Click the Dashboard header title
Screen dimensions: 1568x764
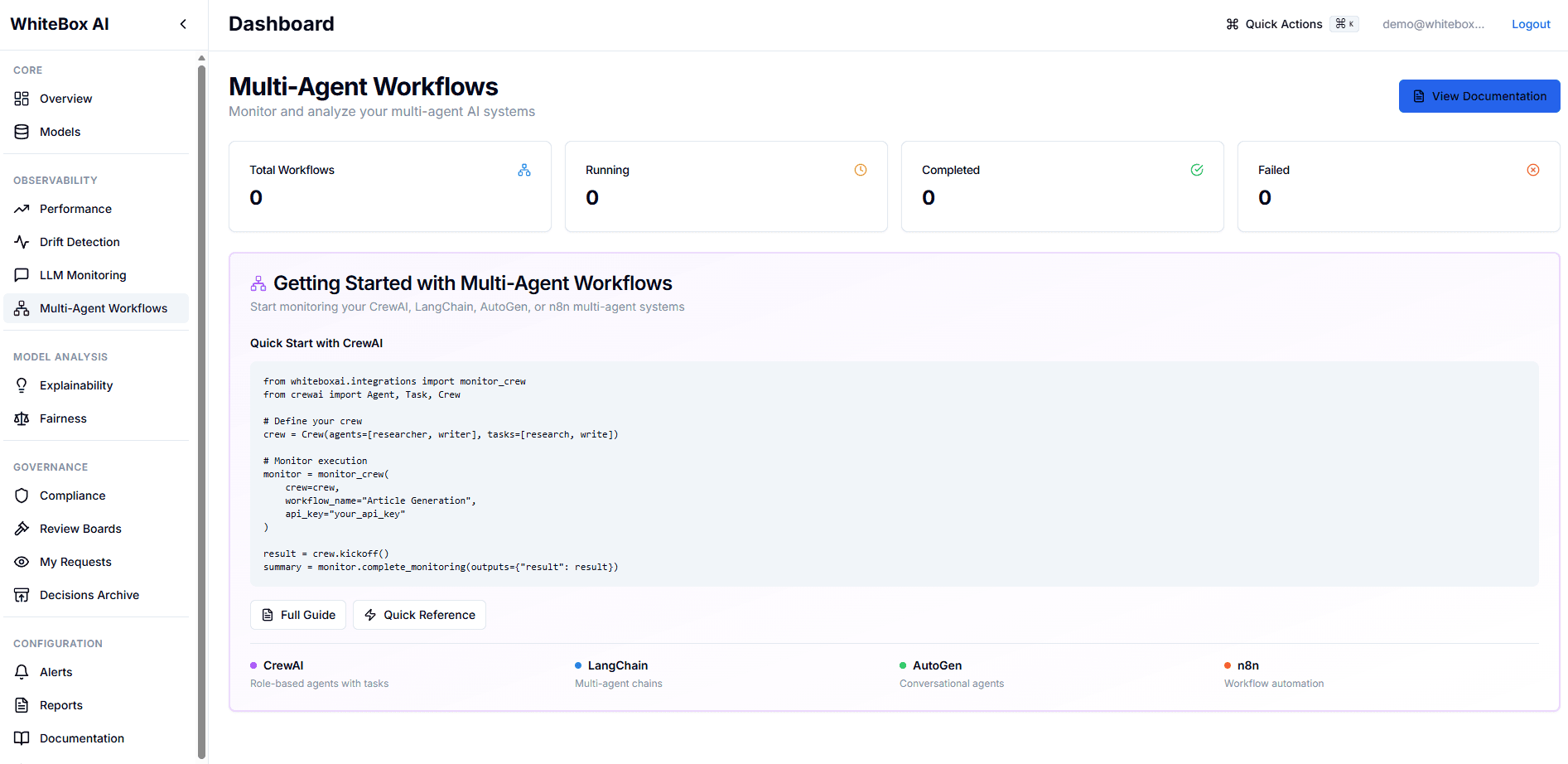coord(282,24)
